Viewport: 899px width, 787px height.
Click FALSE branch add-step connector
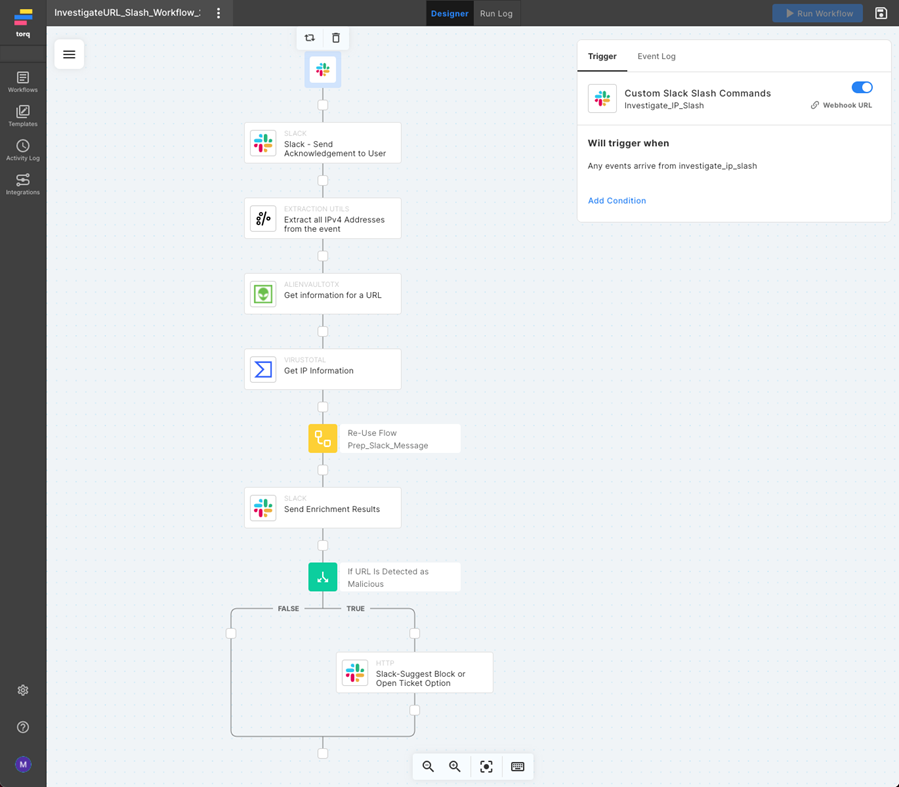tap(231, 633)
